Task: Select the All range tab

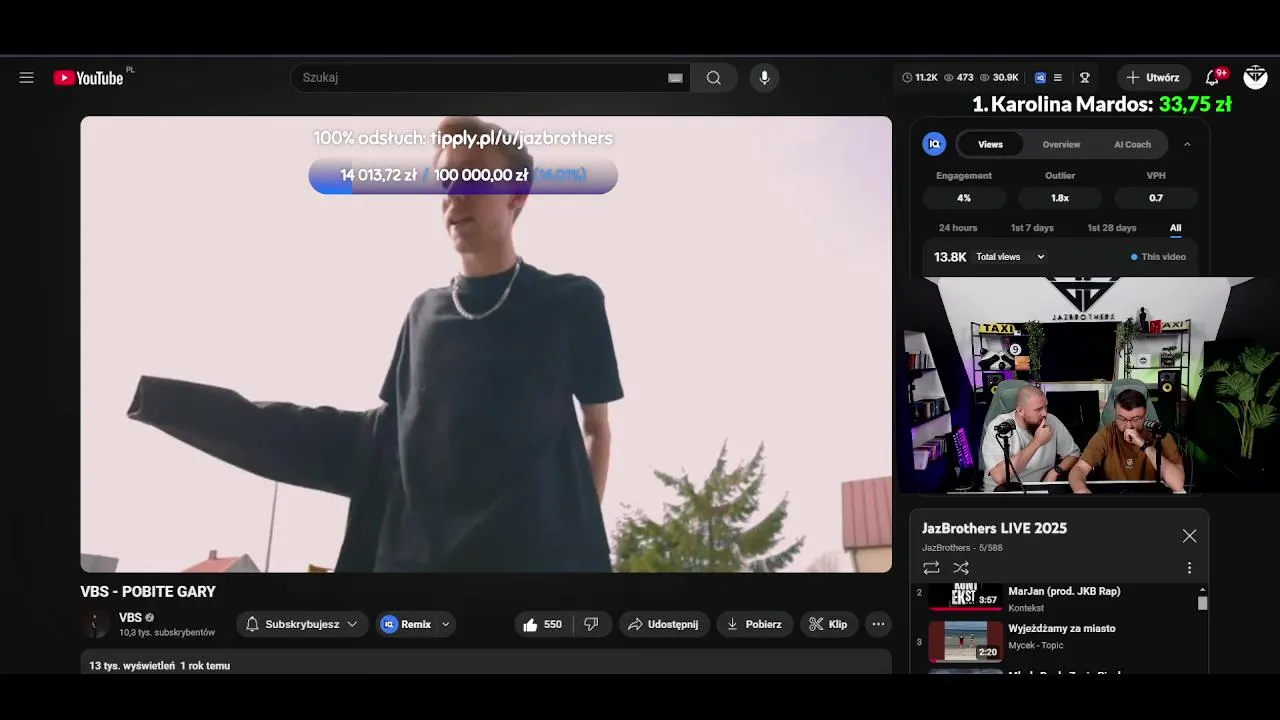Action: click(1175, 228)
